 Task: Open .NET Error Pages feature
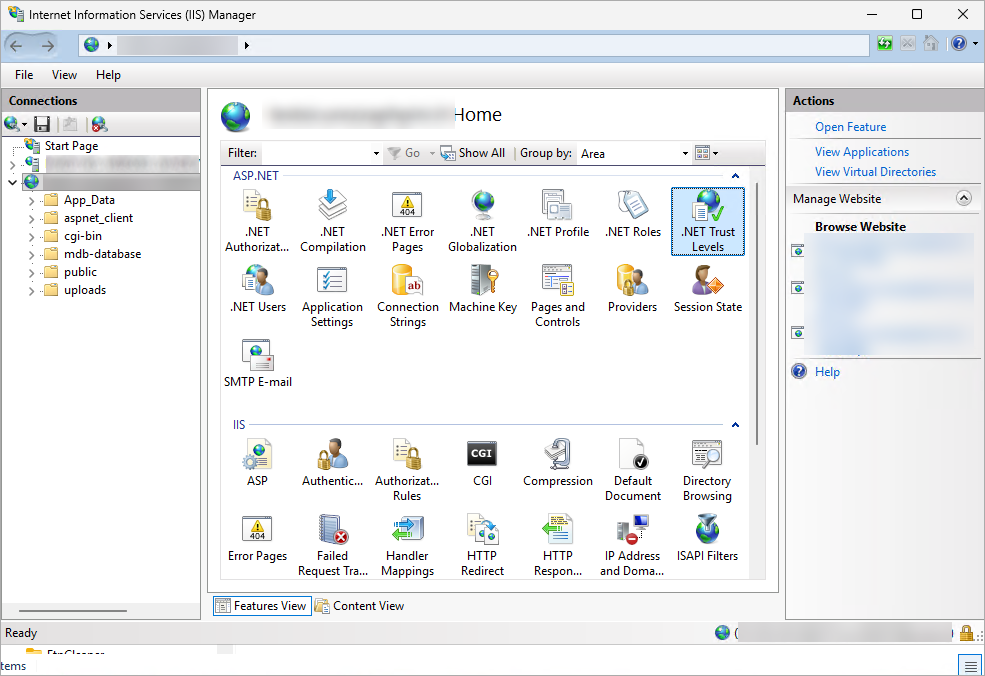pos(407,221)
